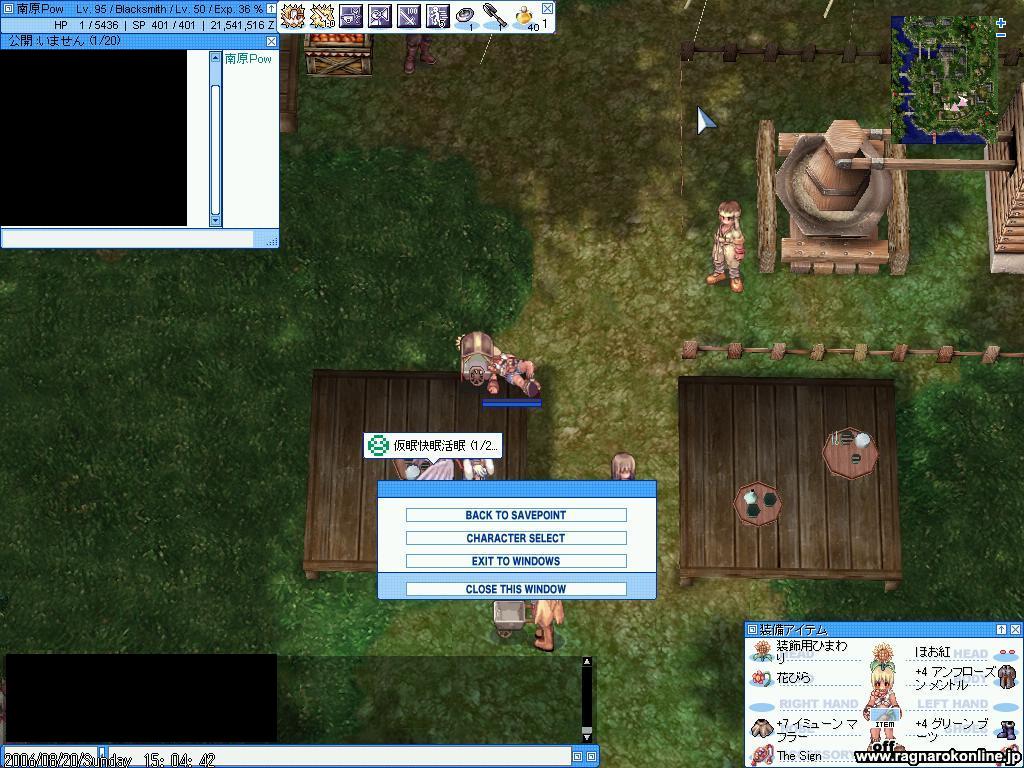The height and width of the screenshot is (768, 1024).
Task: Click the chat room window resize grip
Action: 272,240
